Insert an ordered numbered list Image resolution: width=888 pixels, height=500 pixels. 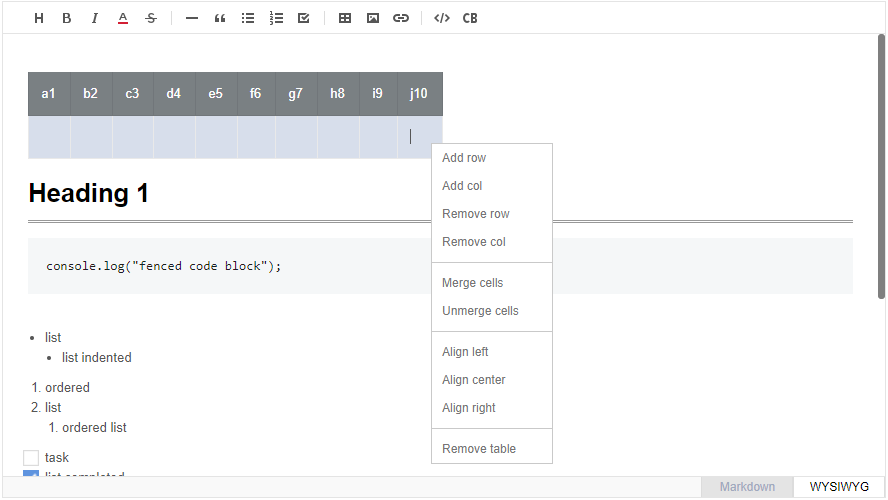276,18
